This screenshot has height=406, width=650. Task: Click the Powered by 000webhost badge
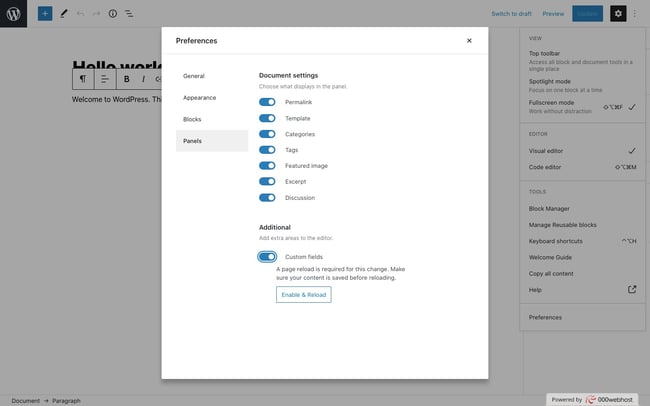(x=592, y=399)
